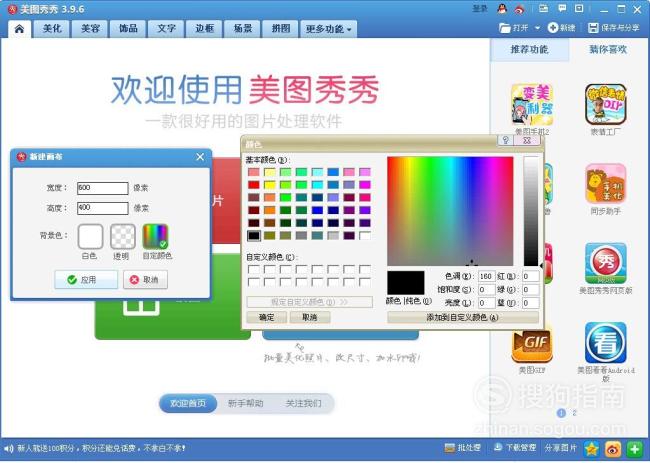
Task: Click the Weibo icon in title bar
Action: coord(520,9)
